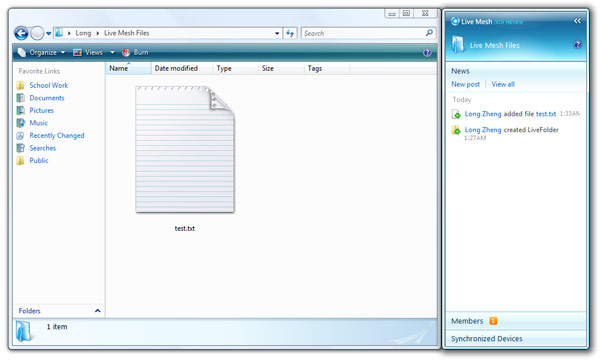Collapse the Live Mesh sidebar chevrons
This screenshot has width=600, height=360.
tap(577, 21)
